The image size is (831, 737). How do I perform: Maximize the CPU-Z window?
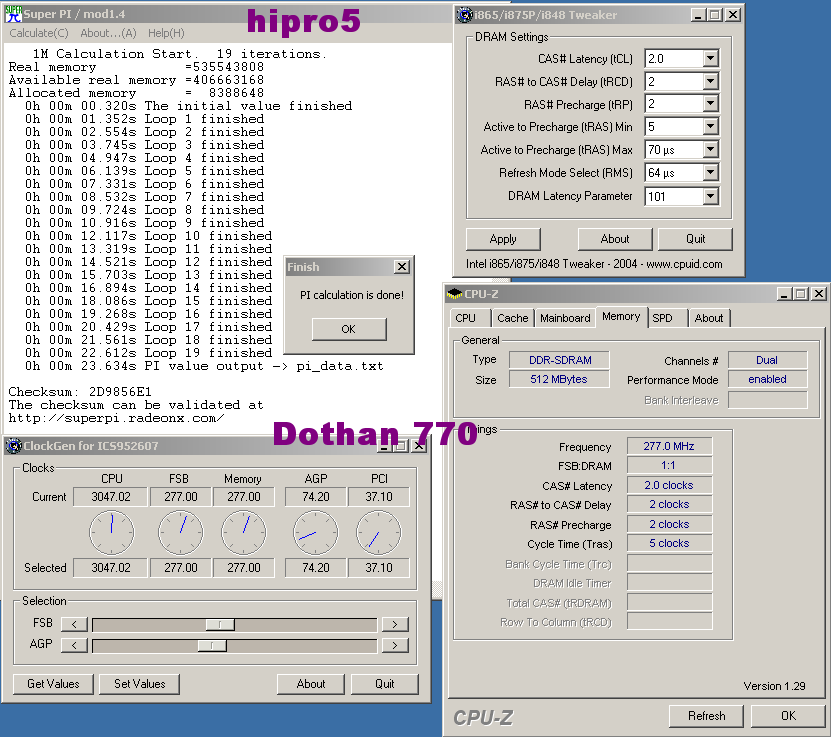pyautogui.click(x=801, y=294)
